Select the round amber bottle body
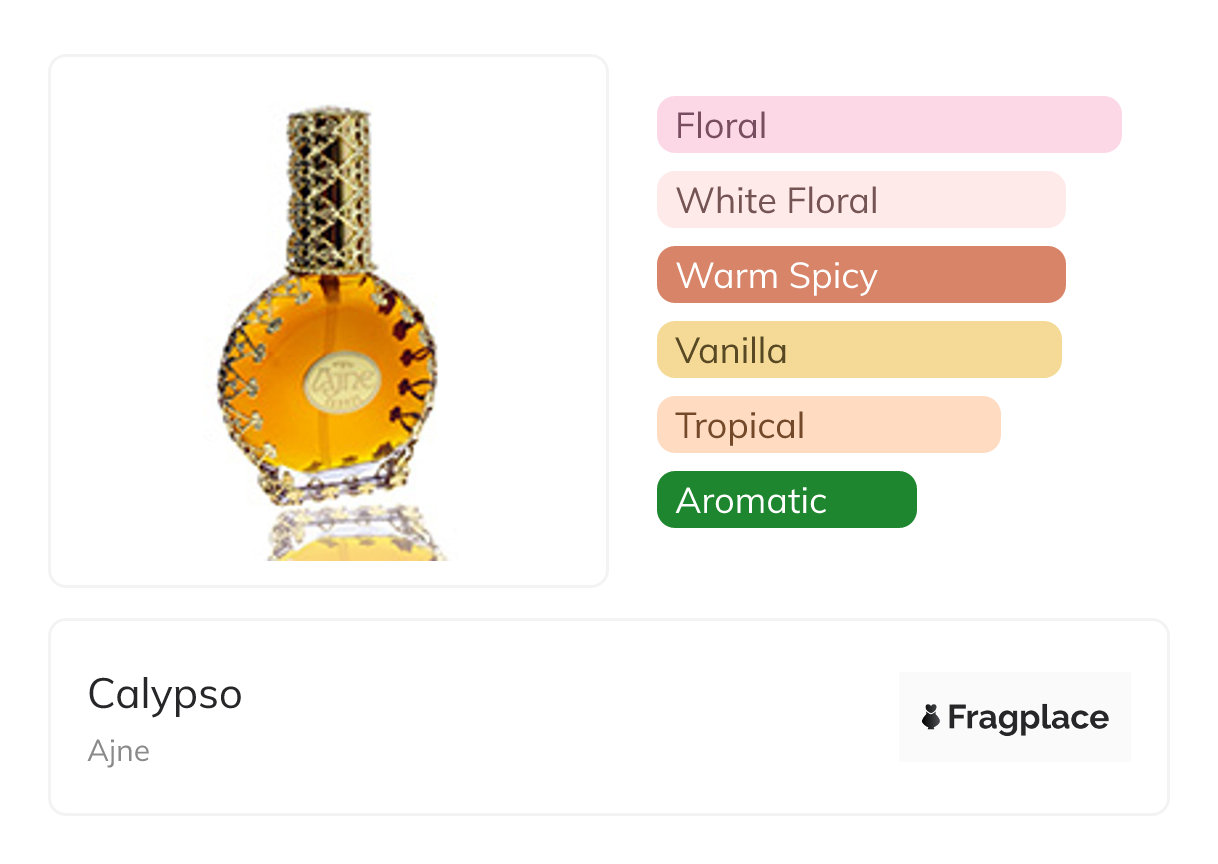This screenshot has width=1218, height=864. point(300,400)
